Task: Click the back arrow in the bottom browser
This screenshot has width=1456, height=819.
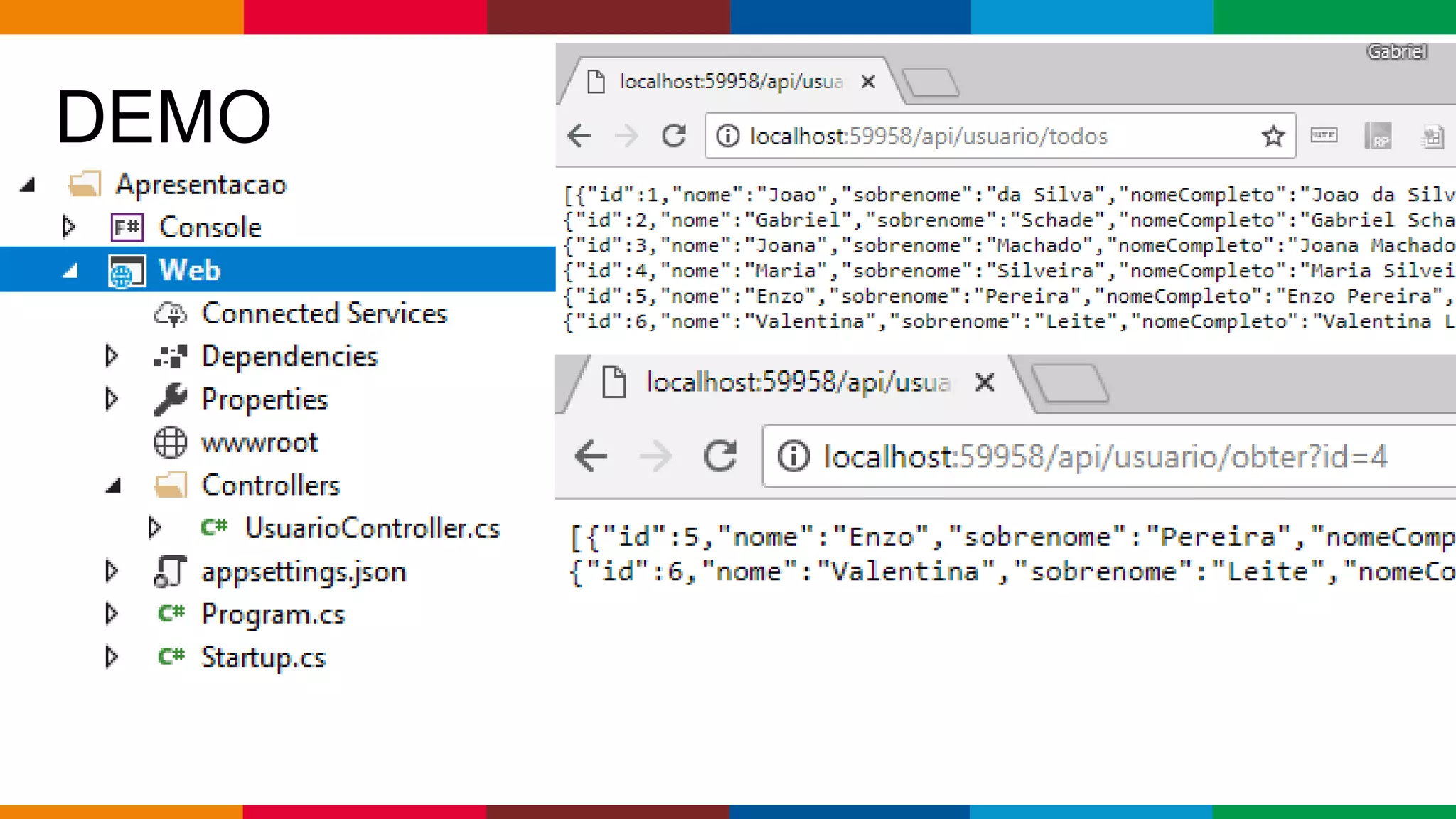Action: 591,456
